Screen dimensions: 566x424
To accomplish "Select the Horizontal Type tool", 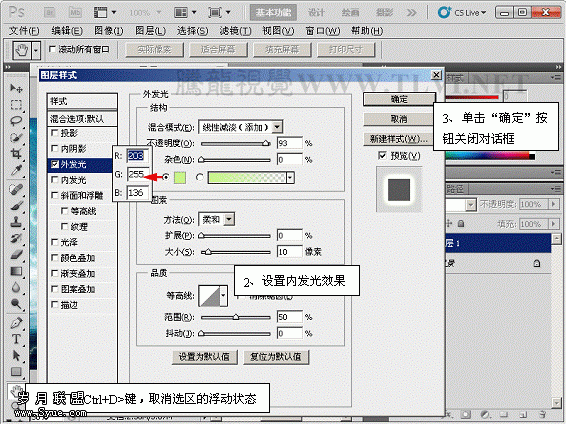I will point(16,339).
